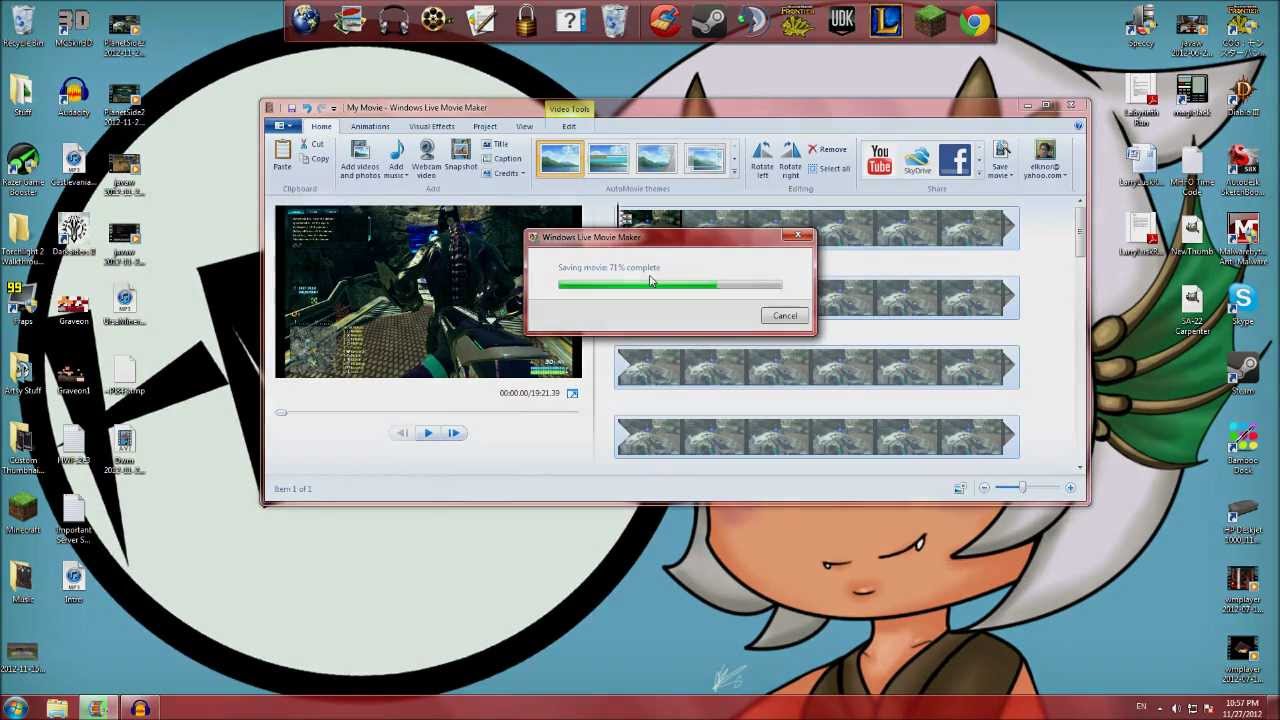Click the Copy button in Clipboard

click(x=314, y=159)
